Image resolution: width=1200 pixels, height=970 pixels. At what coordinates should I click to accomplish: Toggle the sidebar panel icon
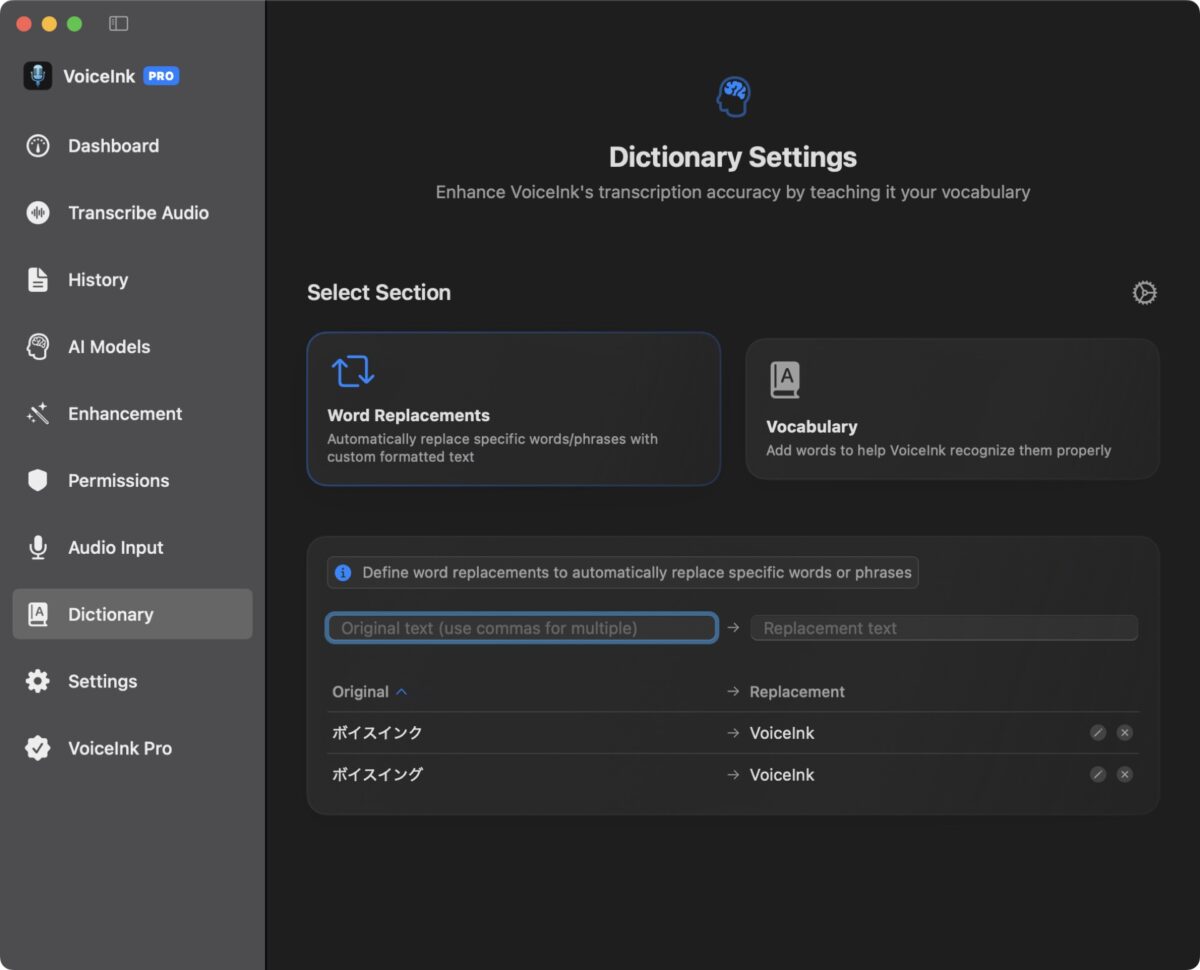tap(118, 23)
